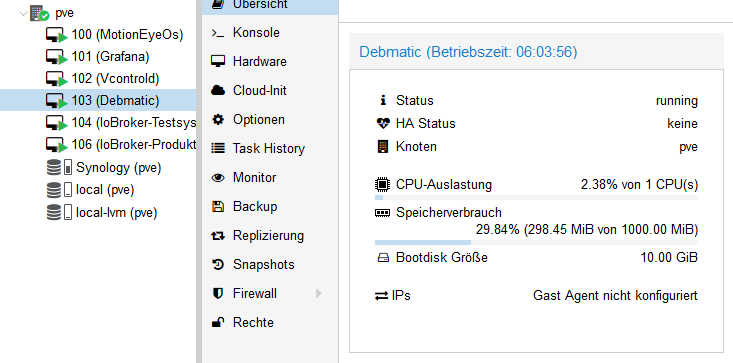This screenshot has width=733, height=363.
Task: Click the Backup floppy disk icon
Action: [218, 206]
